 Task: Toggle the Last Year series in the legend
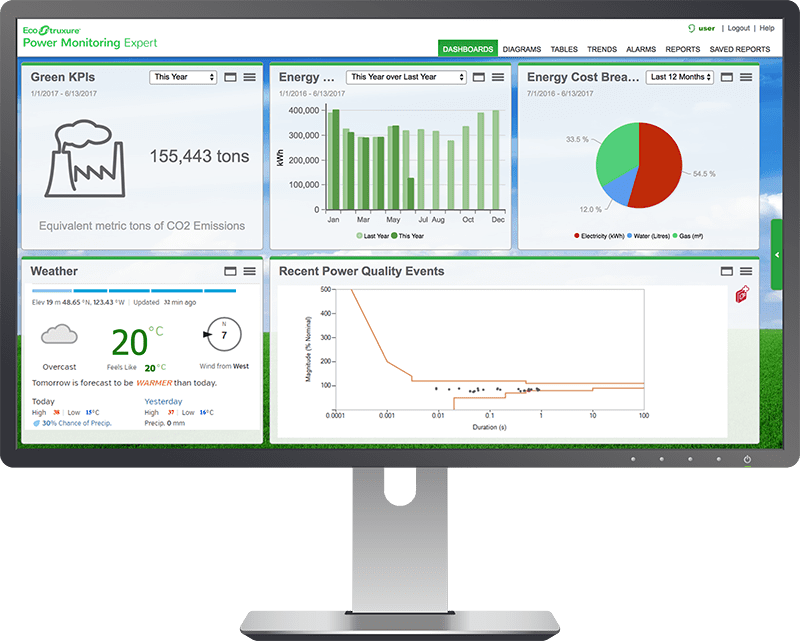pos(375,236)
